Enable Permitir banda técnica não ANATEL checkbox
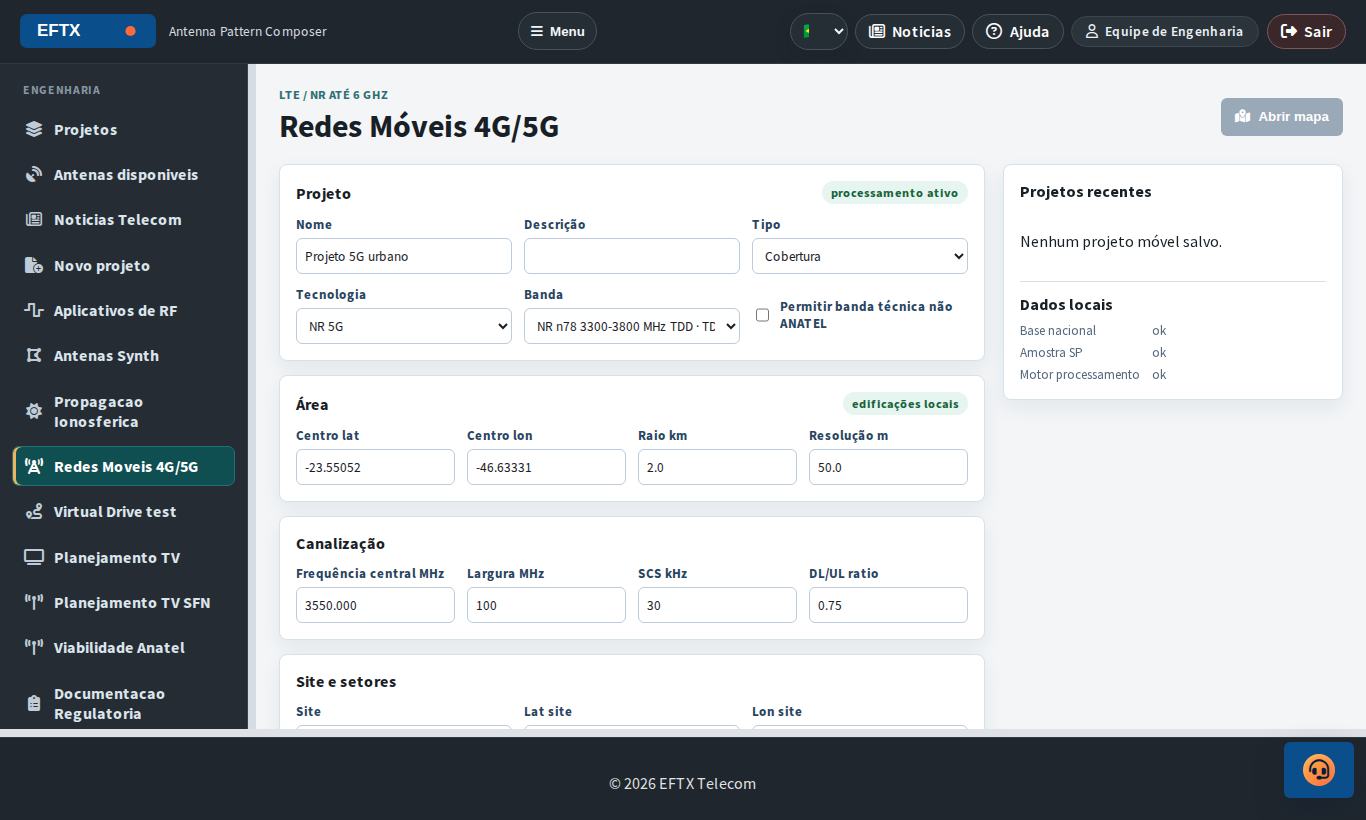Image resolution: width=1366 pixels, height=820 pixels. (762, 315)
